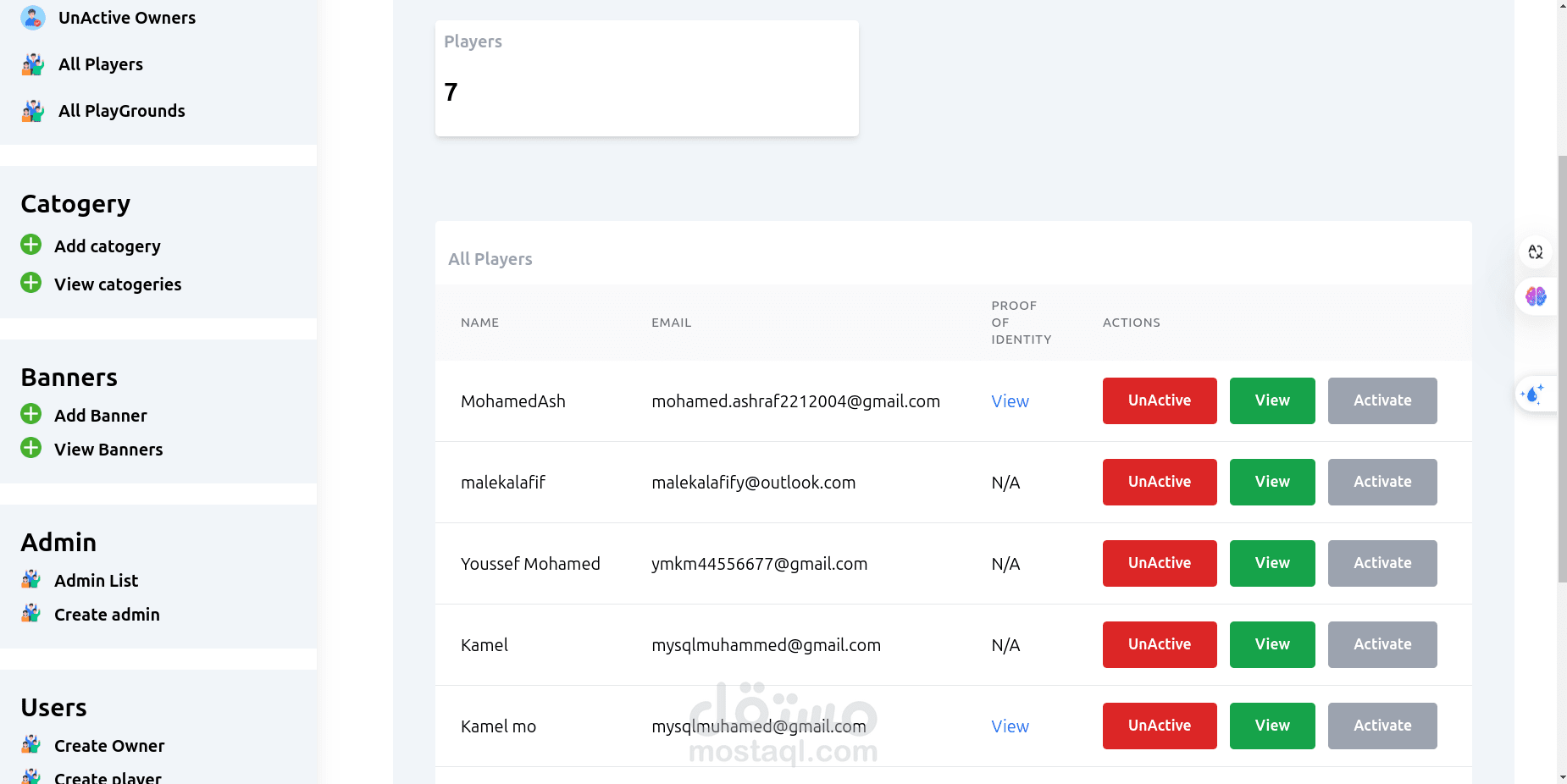This screenshot has height=784, width=1567.
Task: Click the Create admin icon
Action: click(31, 613)
